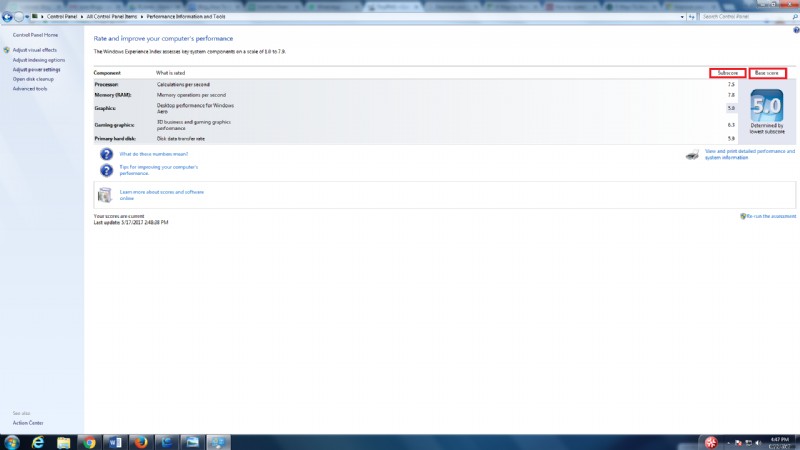Viewport: 800px width, 450px height.
Task: Click 'Re-run the assessment' link
Action: click(771, 216)
